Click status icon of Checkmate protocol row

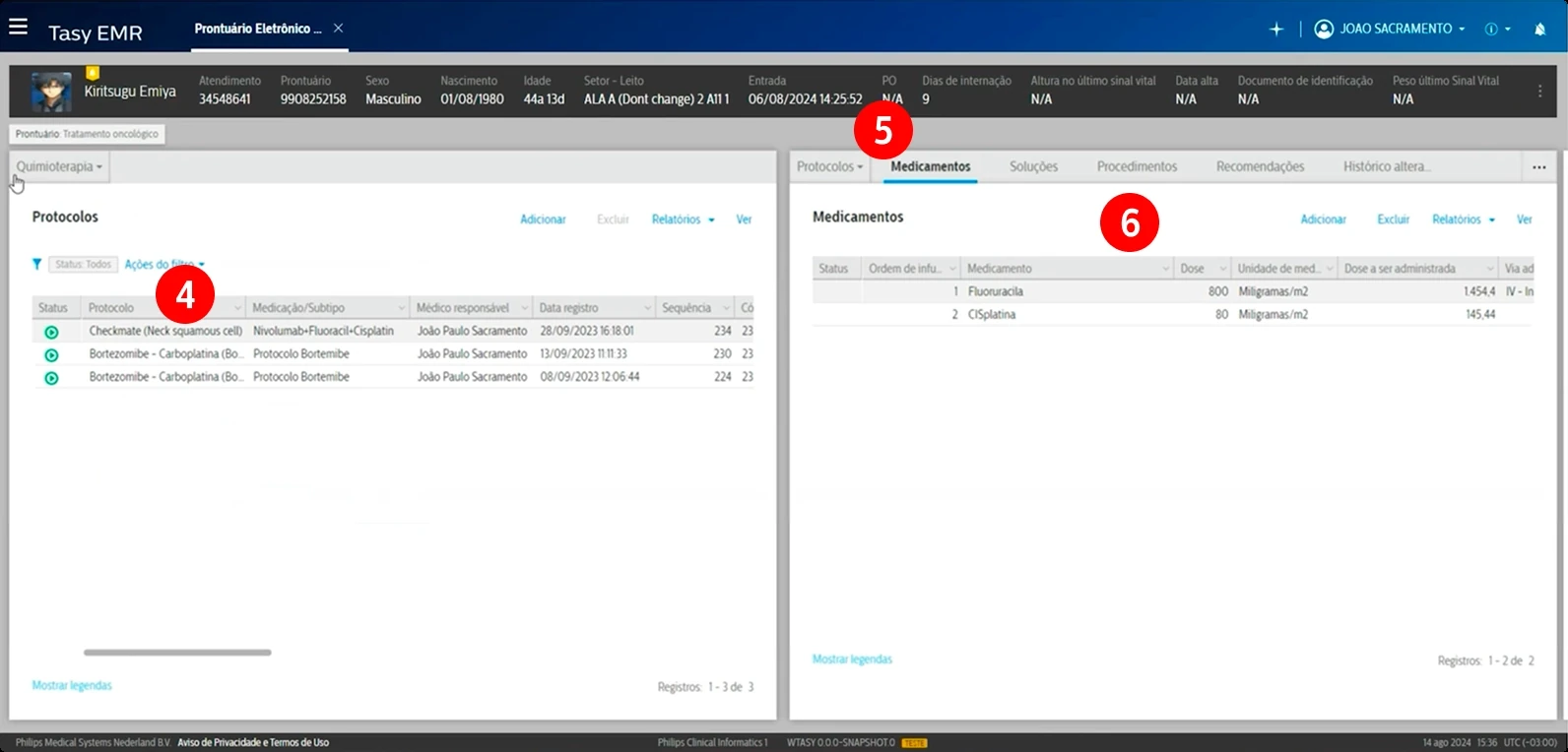51,332
